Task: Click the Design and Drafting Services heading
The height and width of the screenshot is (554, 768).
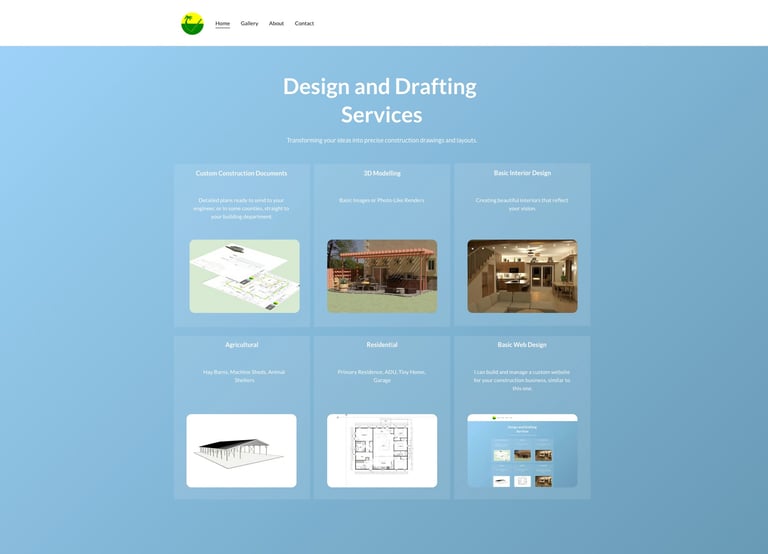Action: [x=381, y=101]
